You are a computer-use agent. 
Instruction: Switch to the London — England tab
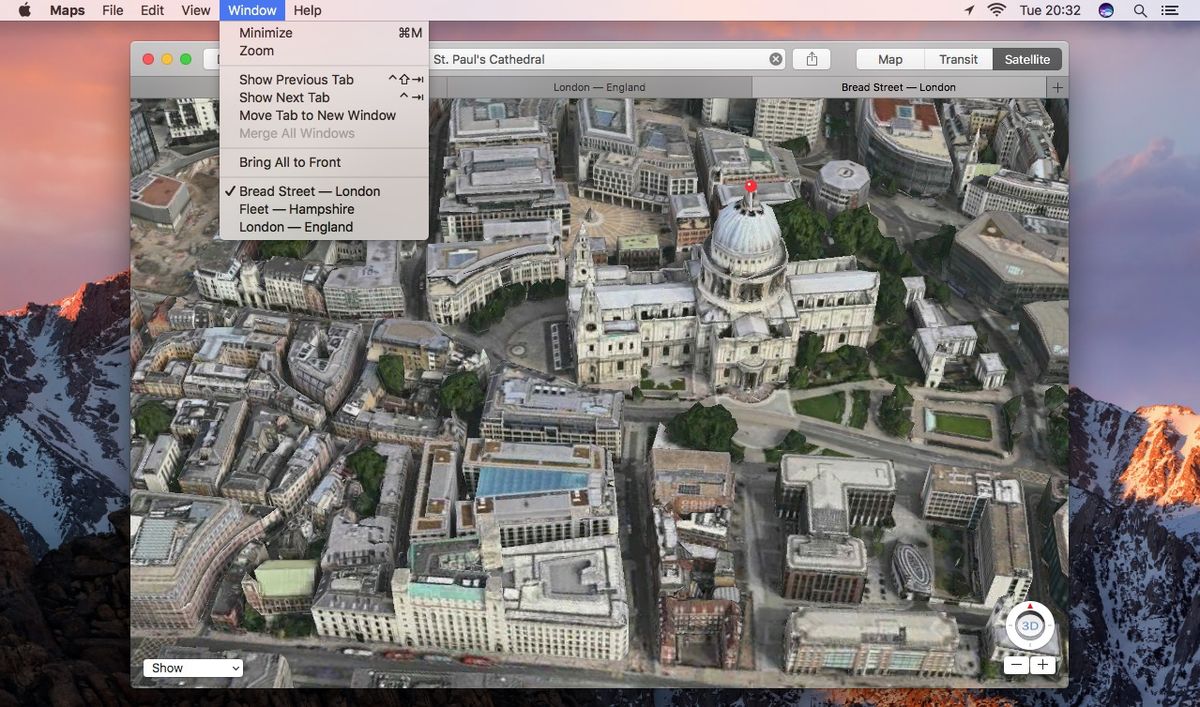pyautogui.click(x=599, y=88)
